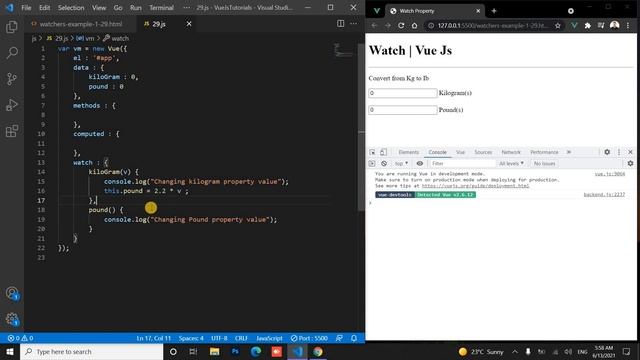Click the feedback icon in status bar
This screenshot has width=640, height=360.
339,338
